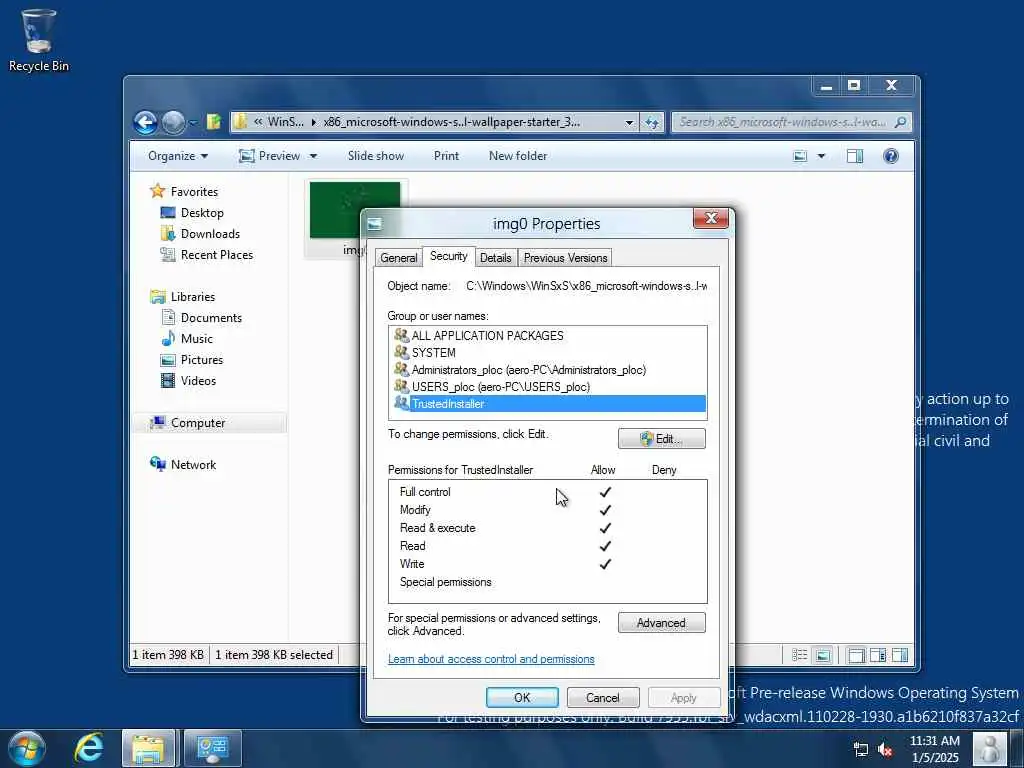Click the muted volume tray icon
The width and height of the screenshot is (1024, 768).
tap(886, 750)
